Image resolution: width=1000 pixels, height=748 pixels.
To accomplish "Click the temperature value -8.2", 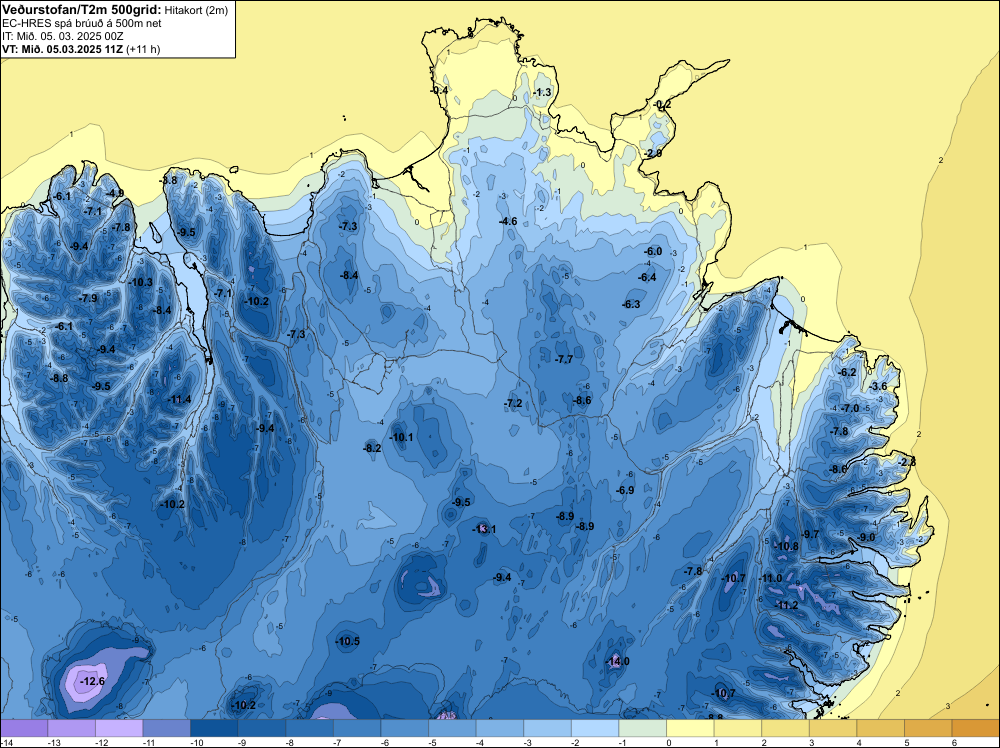I will coord(372,449).
